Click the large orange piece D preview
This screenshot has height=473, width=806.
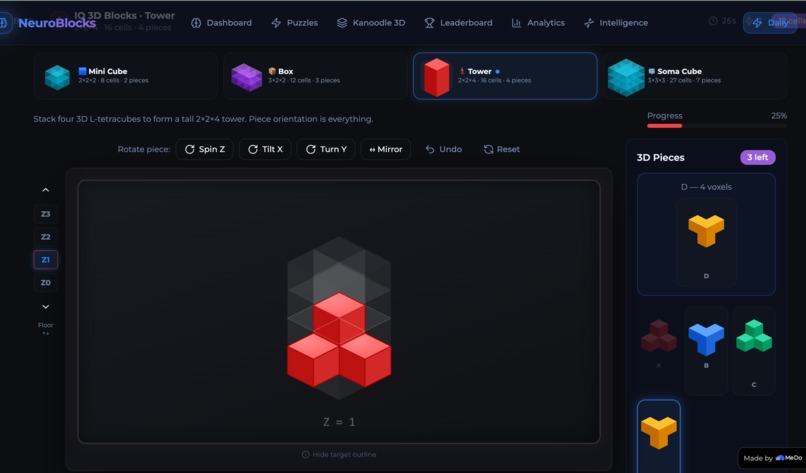[x=706, y=231]
